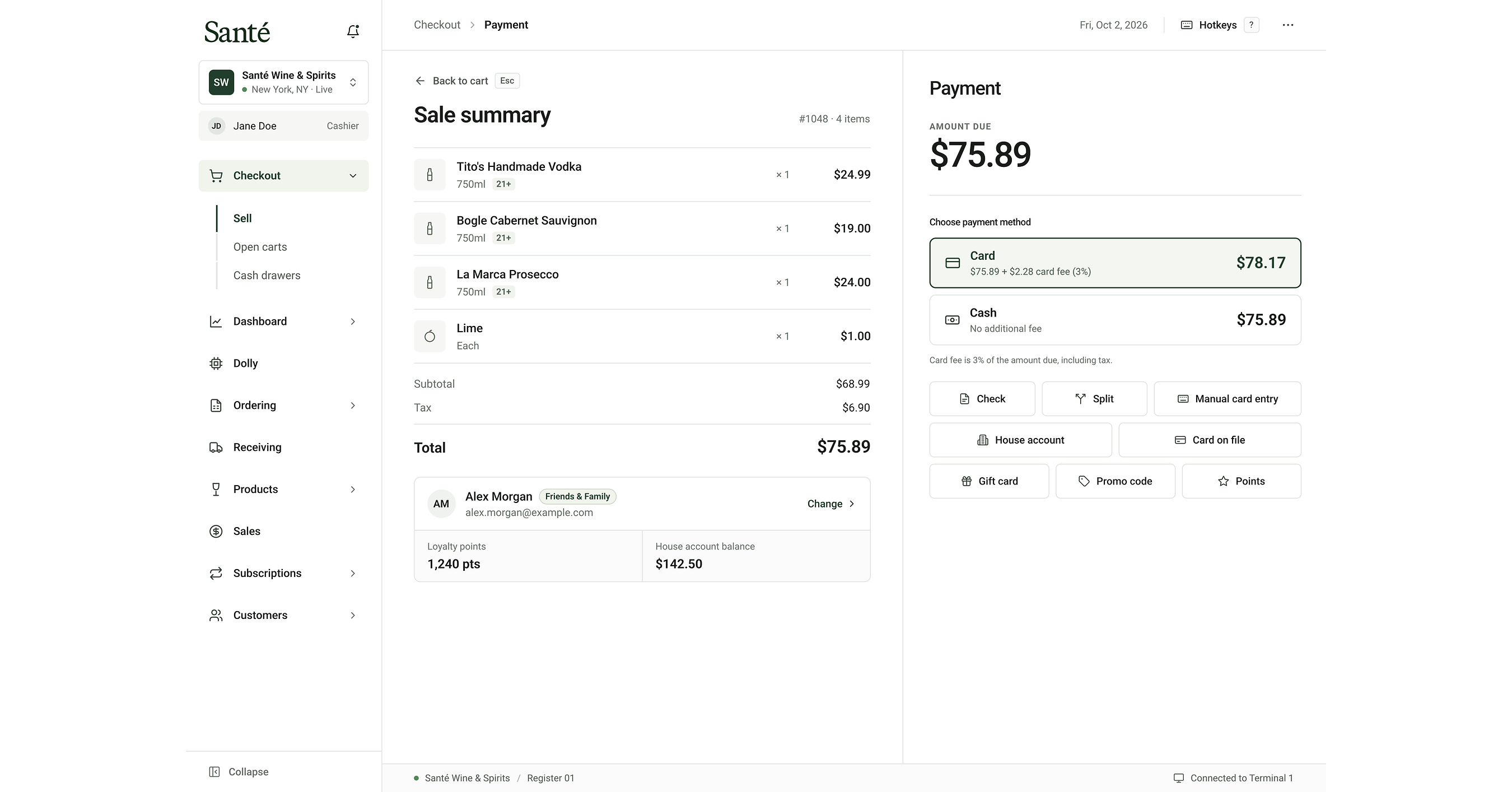Viewport: 1512px width, 792px height.
Task: Click the Receiving truck icon
Action: coord(216,448)
